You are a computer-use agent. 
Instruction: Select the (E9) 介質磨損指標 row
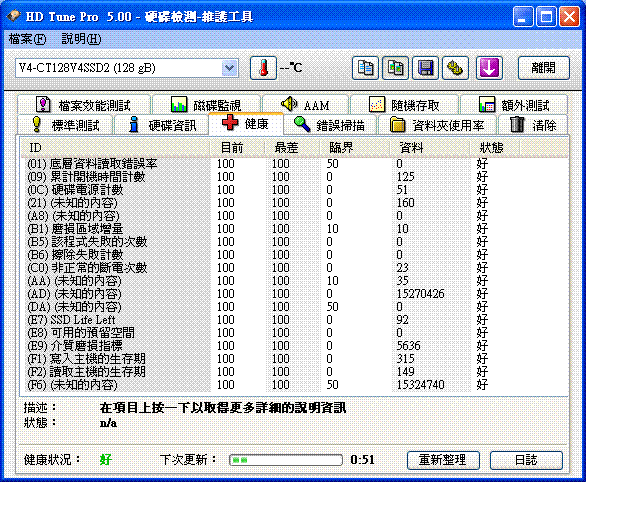tap(294, 346)
